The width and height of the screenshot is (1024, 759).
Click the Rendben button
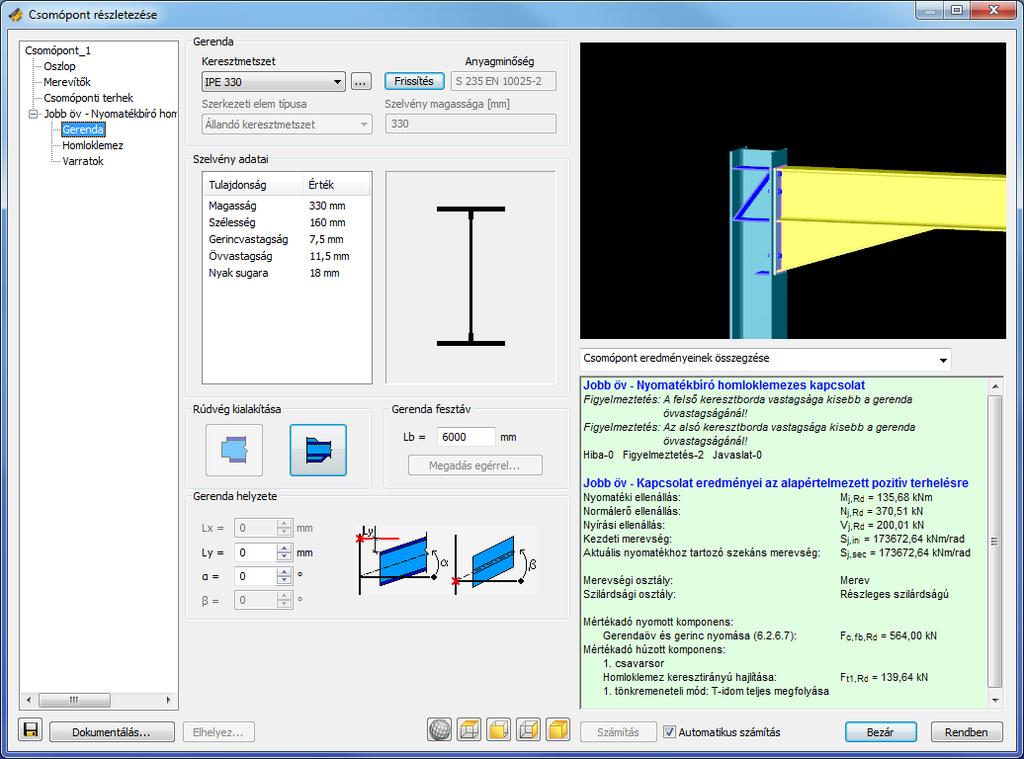[966, 732]
